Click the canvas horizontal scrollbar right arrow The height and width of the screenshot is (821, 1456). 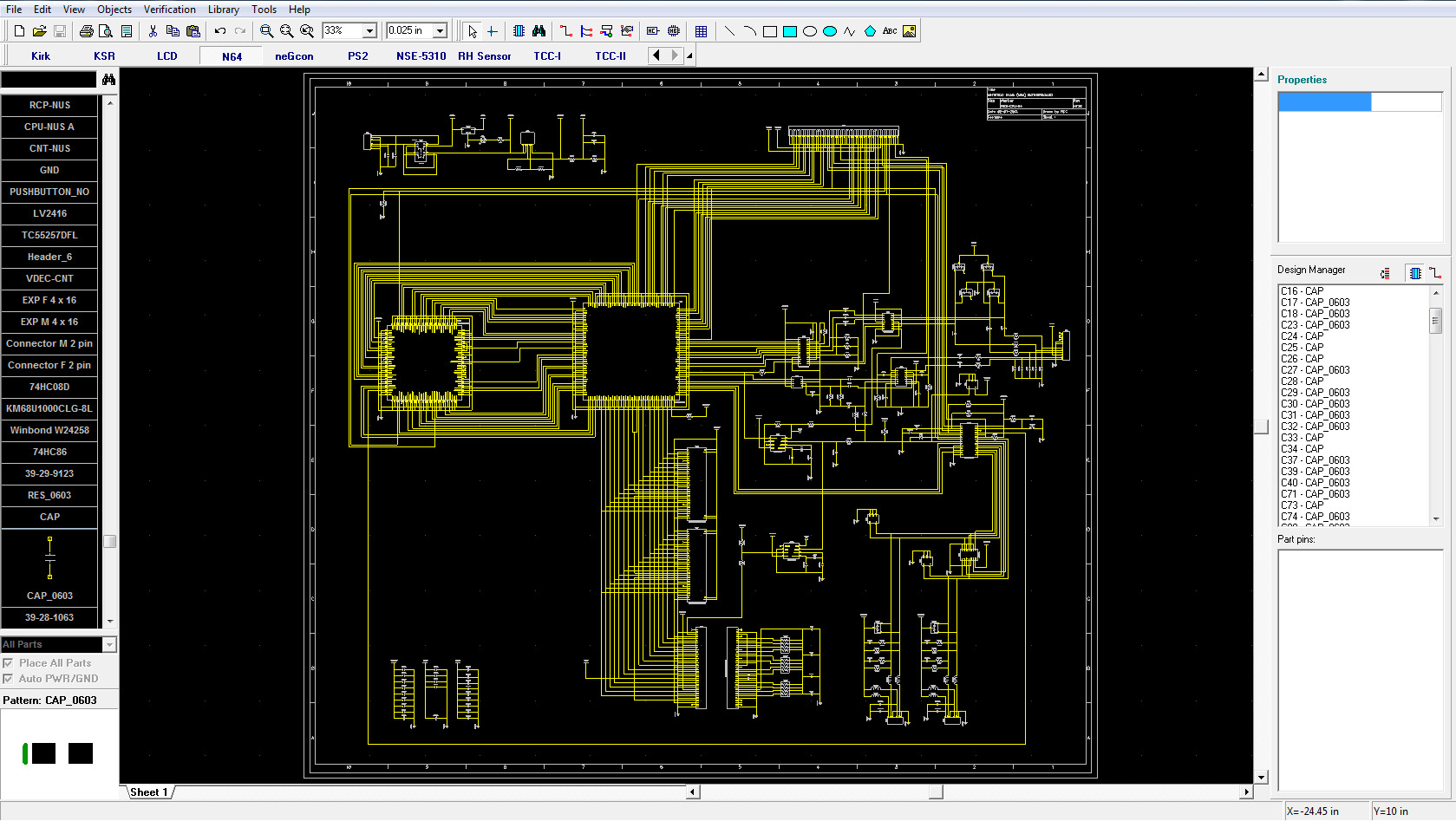[1246, 792]
